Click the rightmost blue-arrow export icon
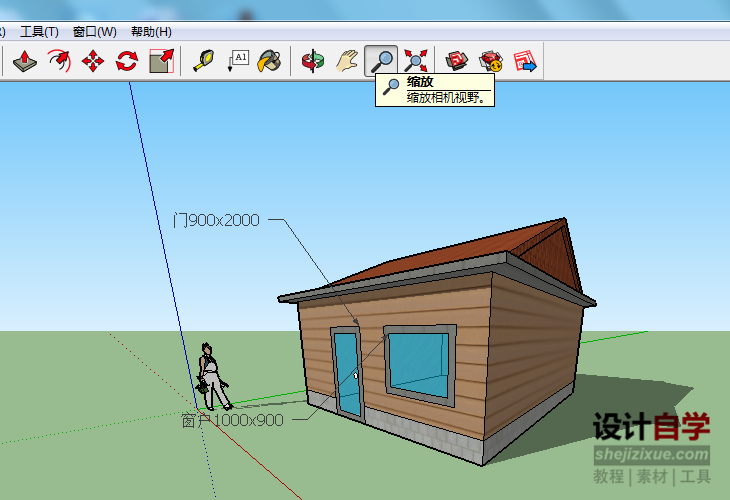 pos(525,61)
